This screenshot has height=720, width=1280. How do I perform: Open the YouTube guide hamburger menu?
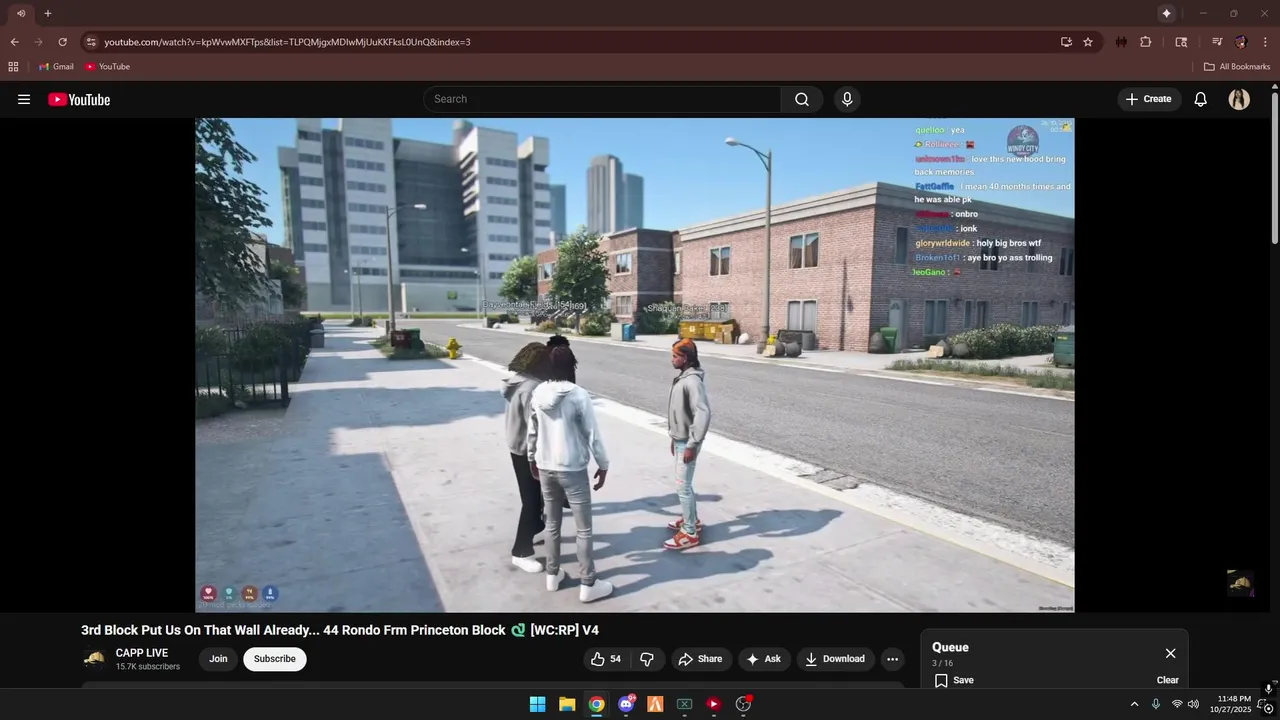point(24,99)
